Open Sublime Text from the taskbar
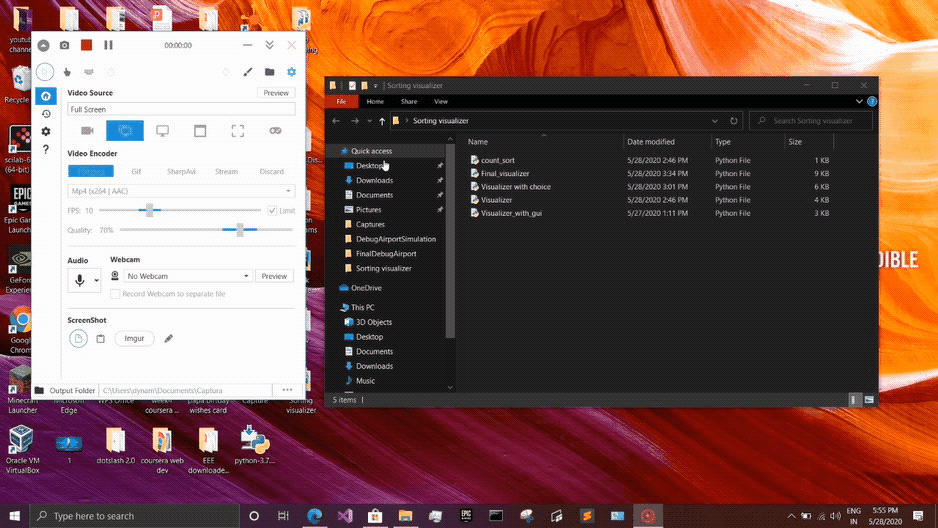 [x=587, y=515]
